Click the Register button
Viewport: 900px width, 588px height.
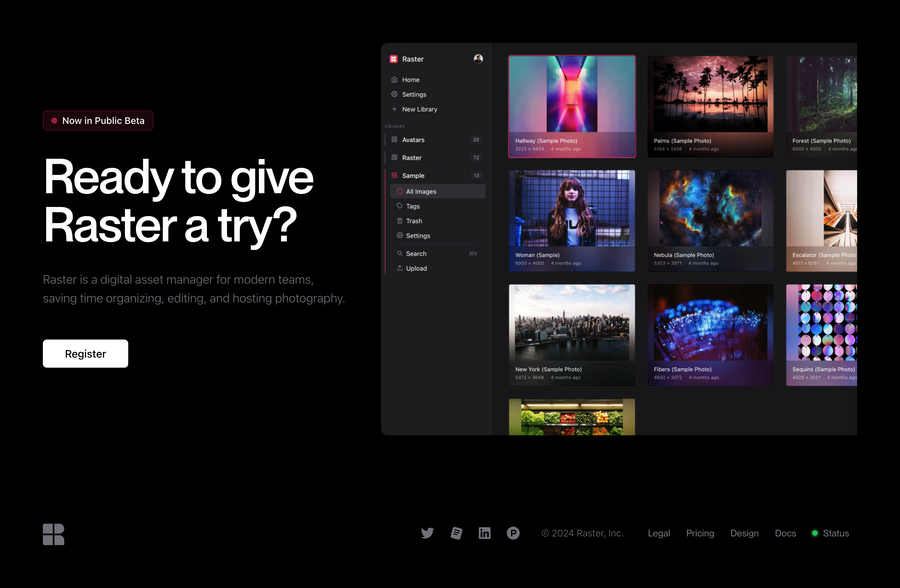tap(85, 353)
